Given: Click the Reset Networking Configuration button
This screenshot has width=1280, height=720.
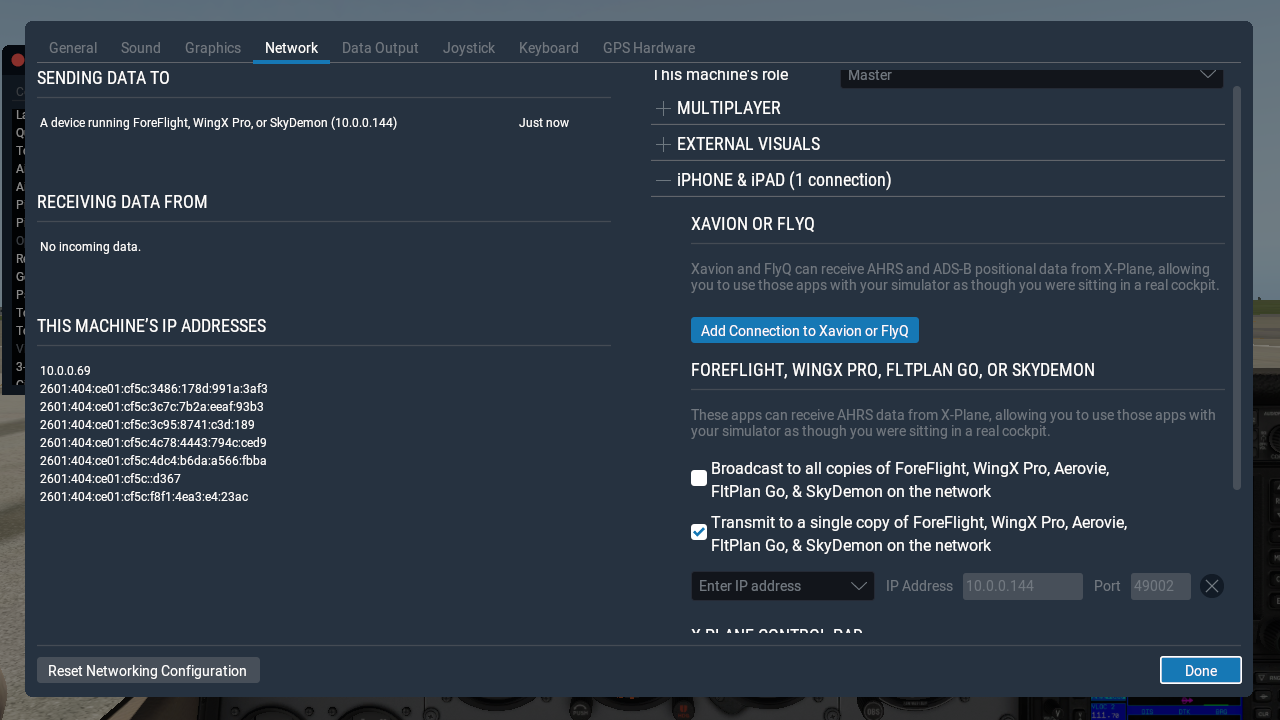Looking at the screenshot, I should pos(148,670).
